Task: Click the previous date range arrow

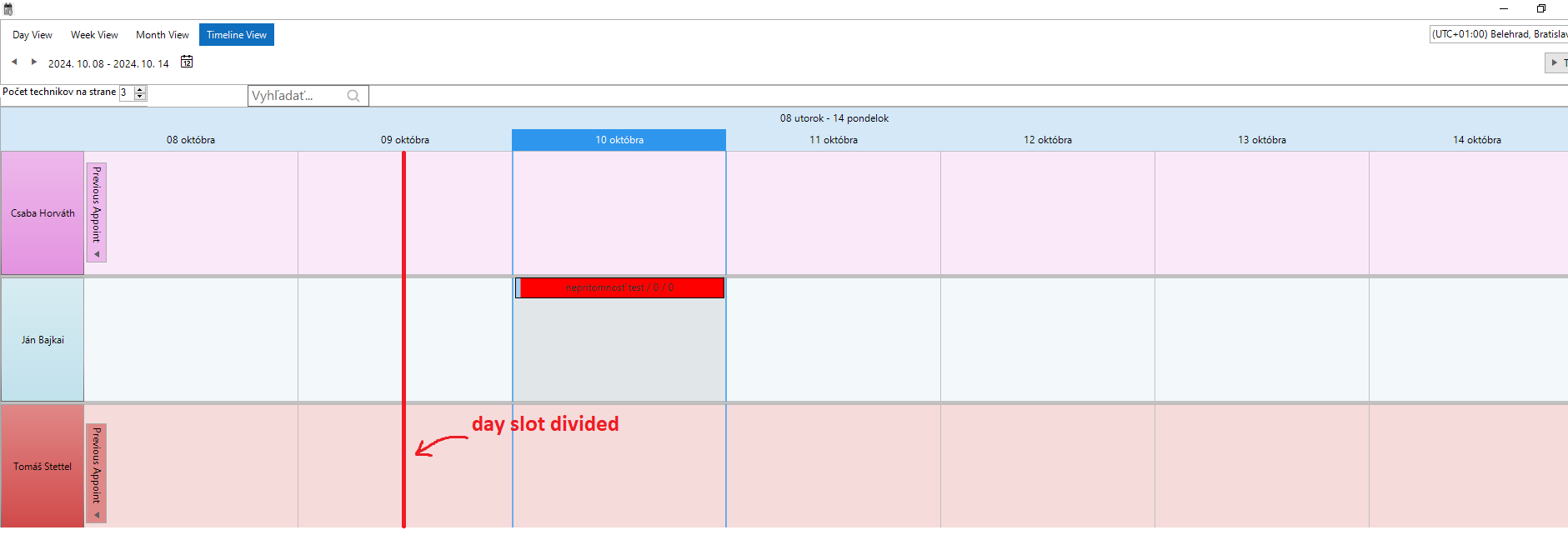Action: click(x=14, y=62)
